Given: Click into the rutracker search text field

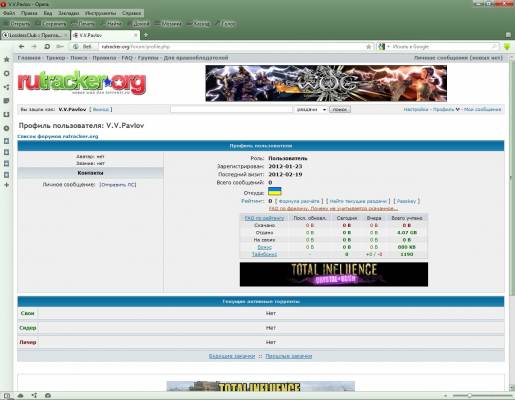Looking at the screenshot, I should tap(231, 109).
